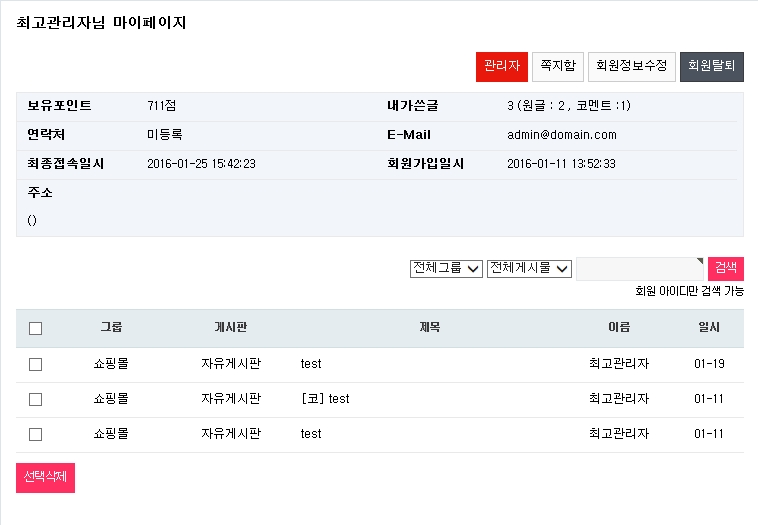758x525 pixels.
Task: Open the bottom test post link
Action: point(311,434)
